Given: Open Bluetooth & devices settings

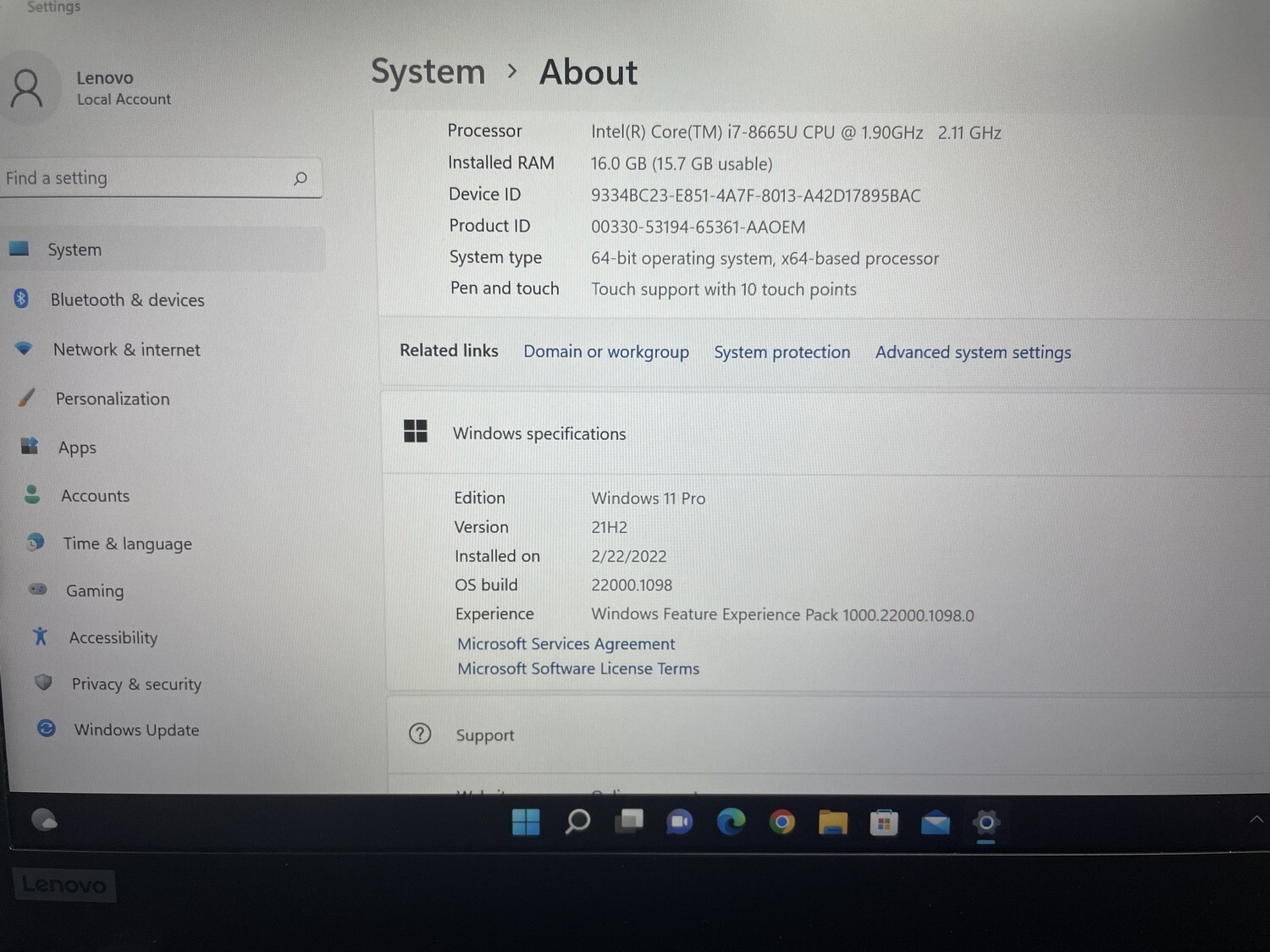Looking at the screenshot, I should click(127, 300).
